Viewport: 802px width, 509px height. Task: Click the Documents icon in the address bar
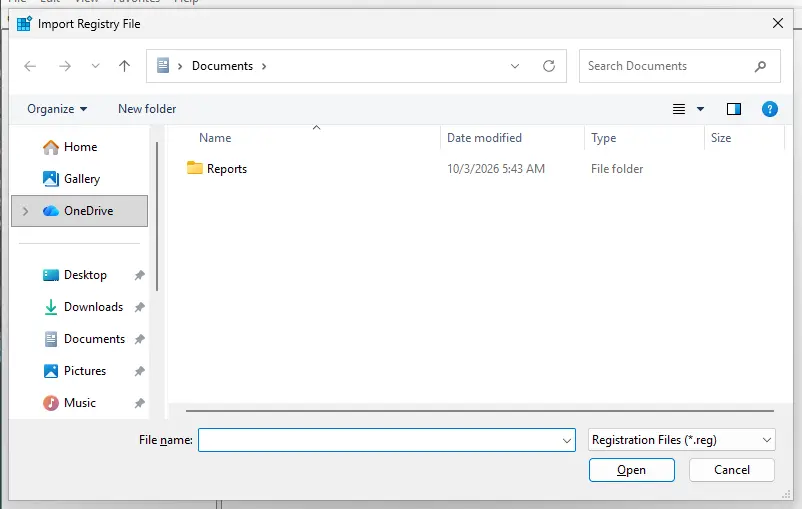(163, 65)
